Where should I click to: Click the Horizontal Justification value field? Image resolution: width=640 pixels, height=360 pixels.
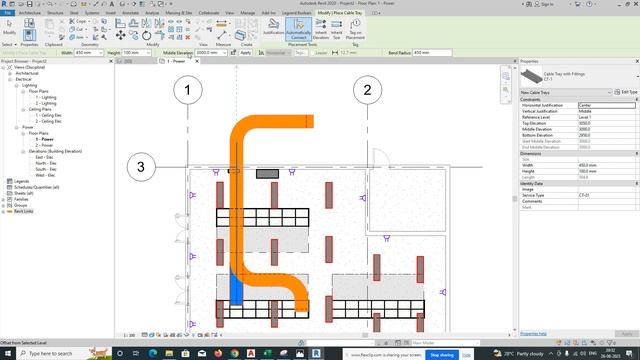607,105
